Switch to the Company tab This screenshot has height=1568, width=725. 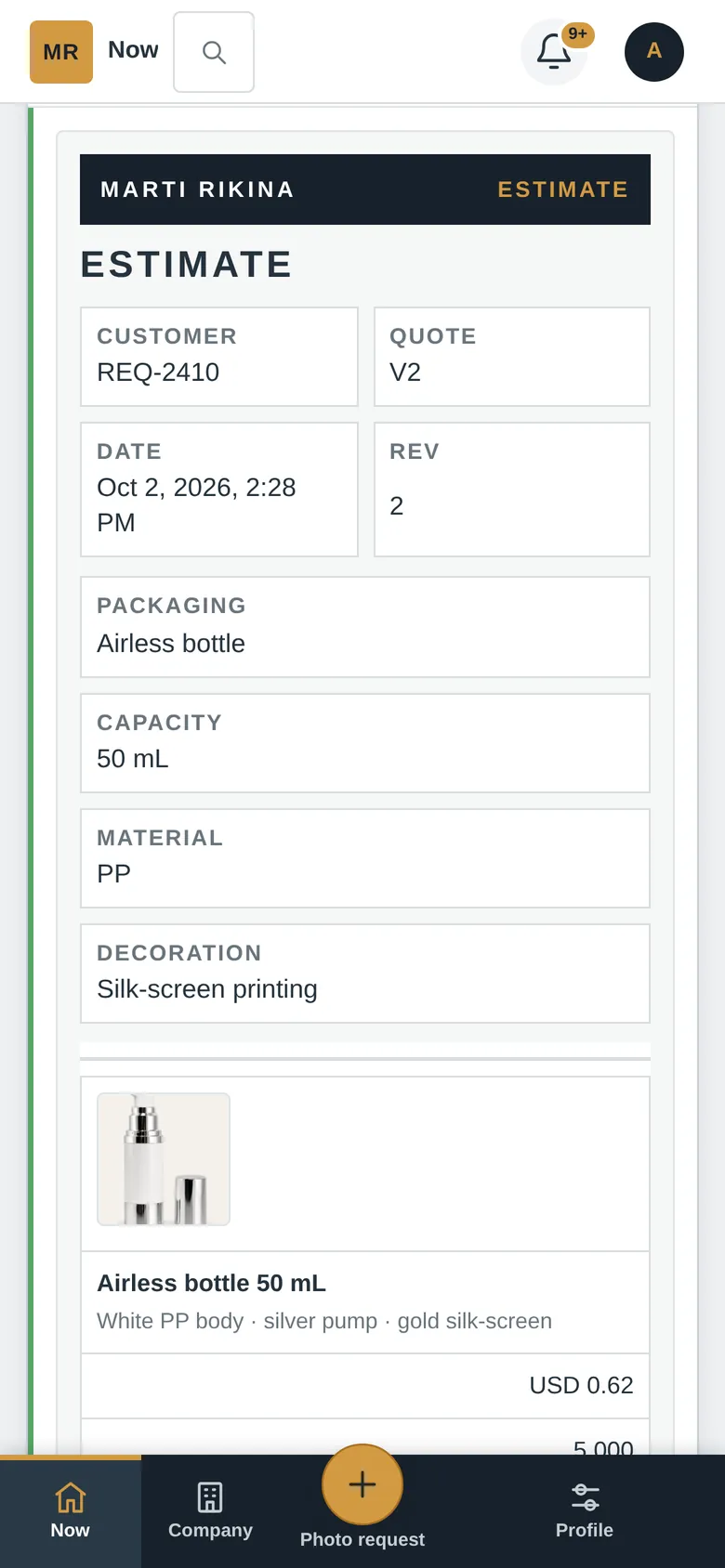(210, 1511)
